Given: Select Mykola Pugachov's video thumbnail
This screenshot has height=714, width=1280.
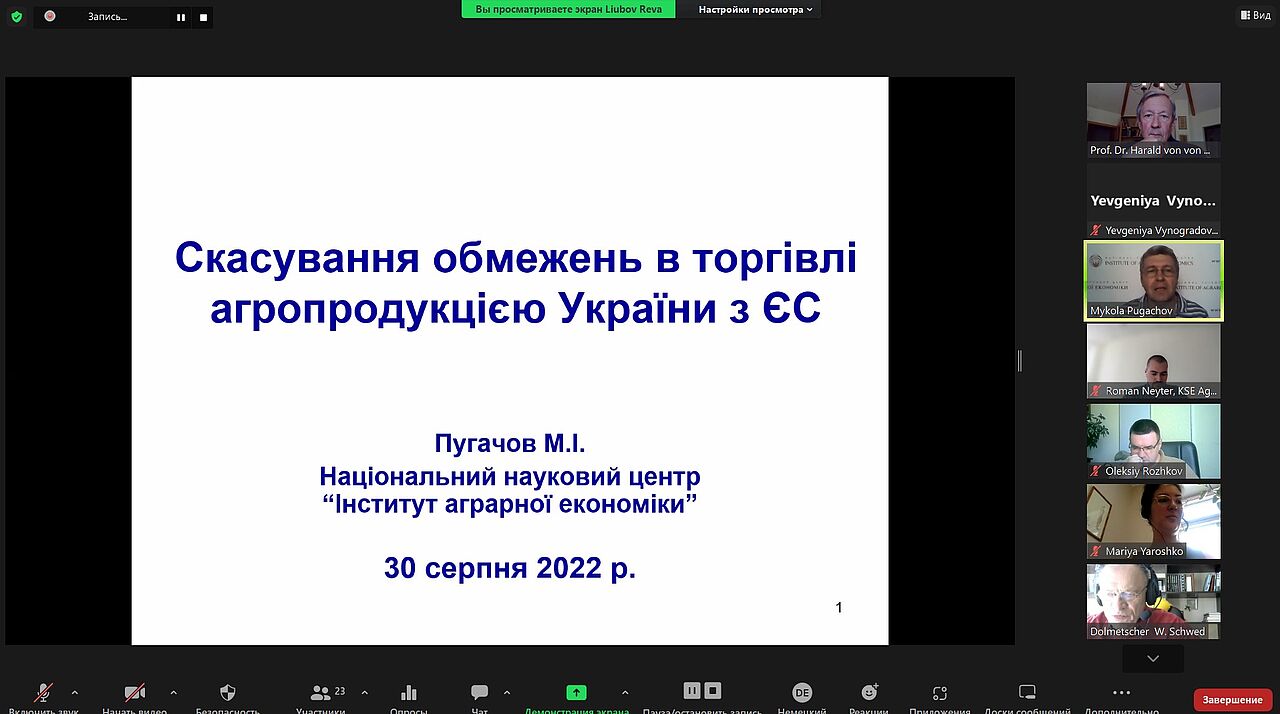Looking at the screenshot, I should tap(1153, 281).
